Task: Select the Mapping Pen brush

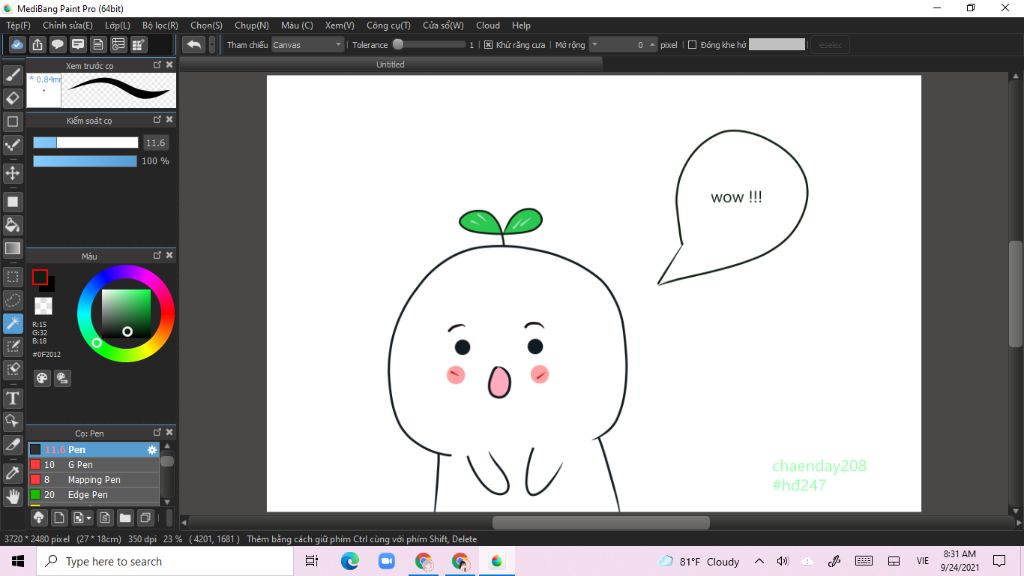Action: pyautogui.click(x=94, y=479)
